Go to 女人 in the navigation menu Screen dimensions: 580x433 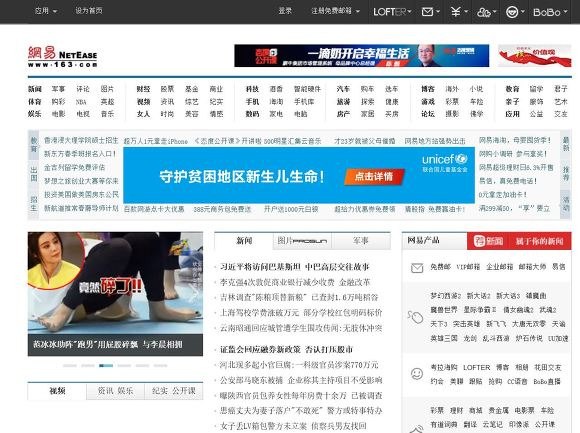pyautogui.click(x=143, y=114)
